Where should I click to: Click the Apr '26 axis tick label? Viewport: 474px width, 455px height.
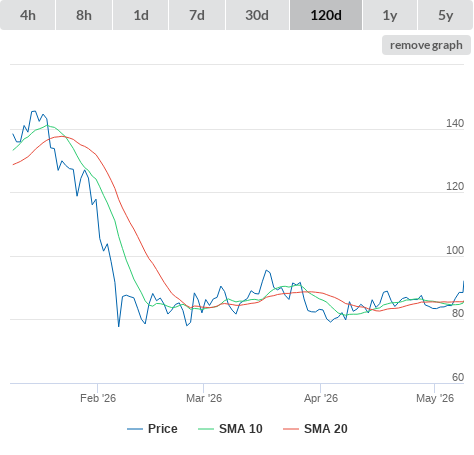[321, 398]
